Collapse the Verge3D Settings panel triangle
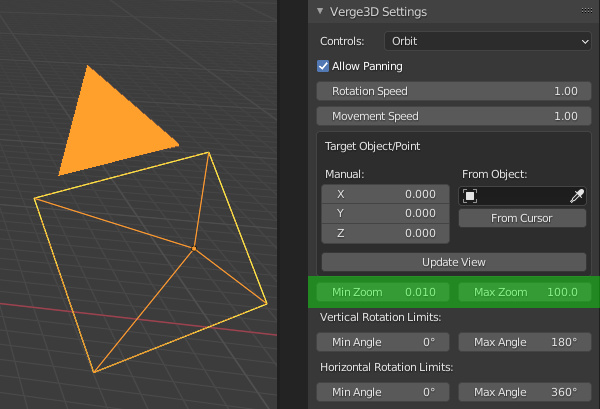Viewport: 600px width, 409px height. 320,11
